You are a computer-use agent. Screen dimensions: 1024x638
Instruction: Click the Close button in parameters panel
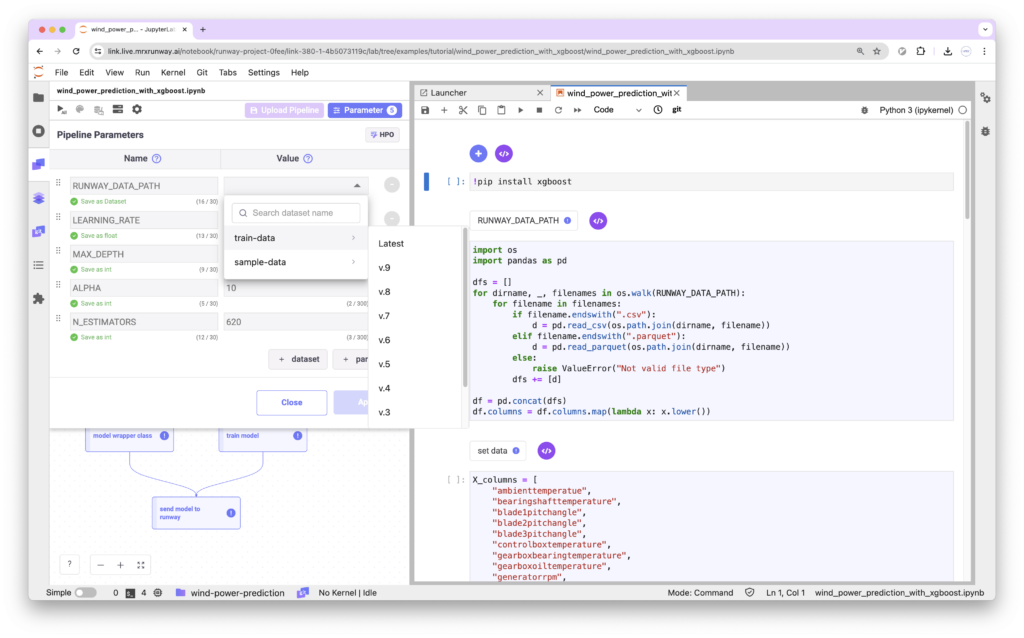pos(291,402)
